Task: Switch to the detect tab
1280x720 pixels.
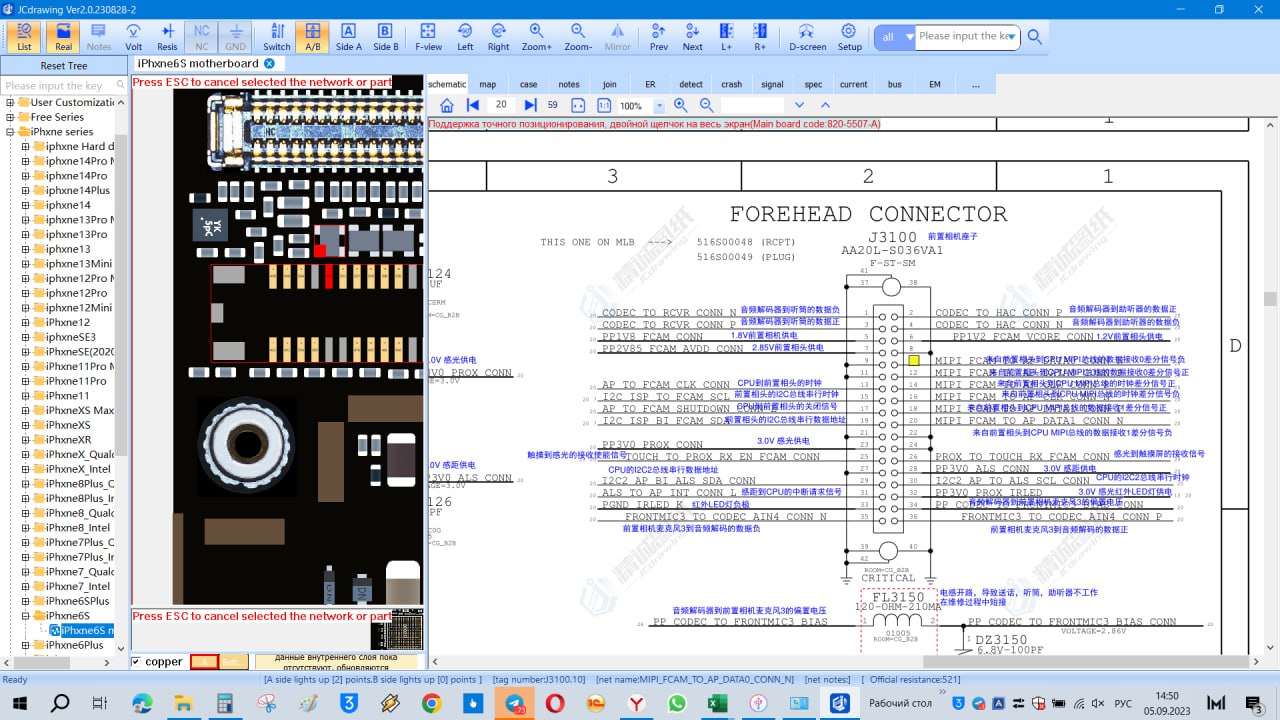Action: [x=691, y=84]
